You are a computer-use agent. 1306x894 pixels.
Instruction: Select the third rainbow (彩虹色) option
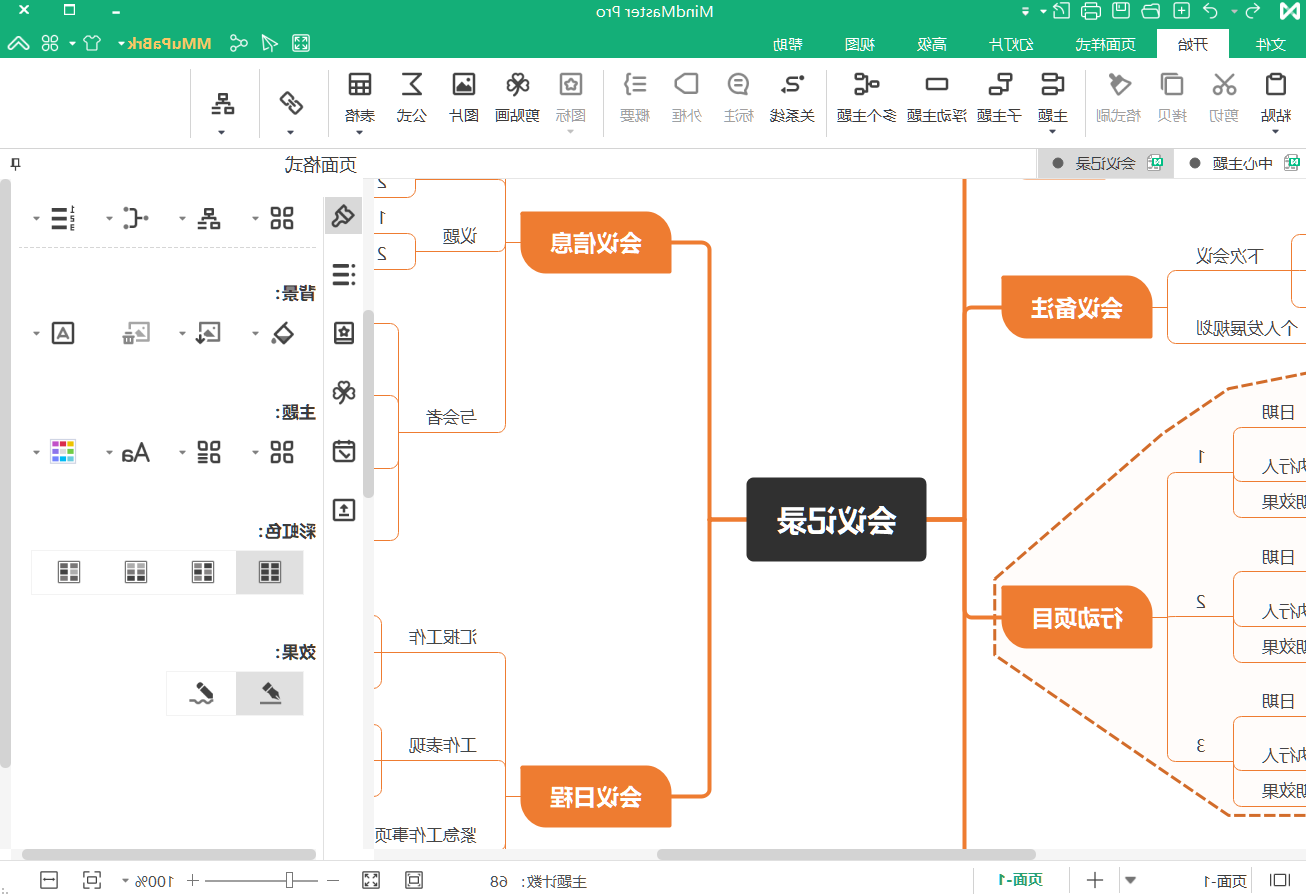tap(136, 572)
